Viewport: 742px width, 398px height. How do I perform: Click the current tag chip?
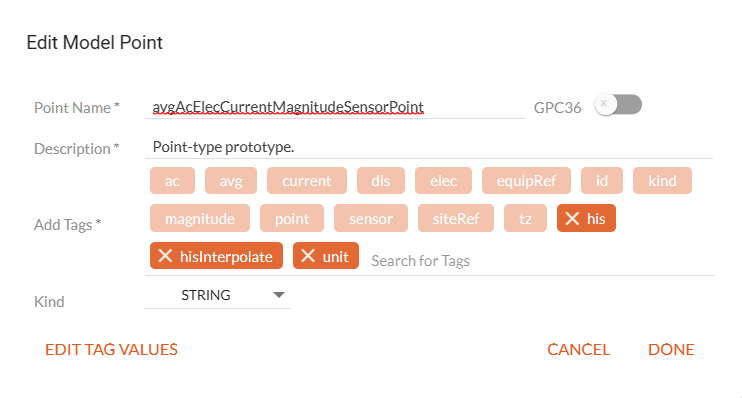(307, 180)
